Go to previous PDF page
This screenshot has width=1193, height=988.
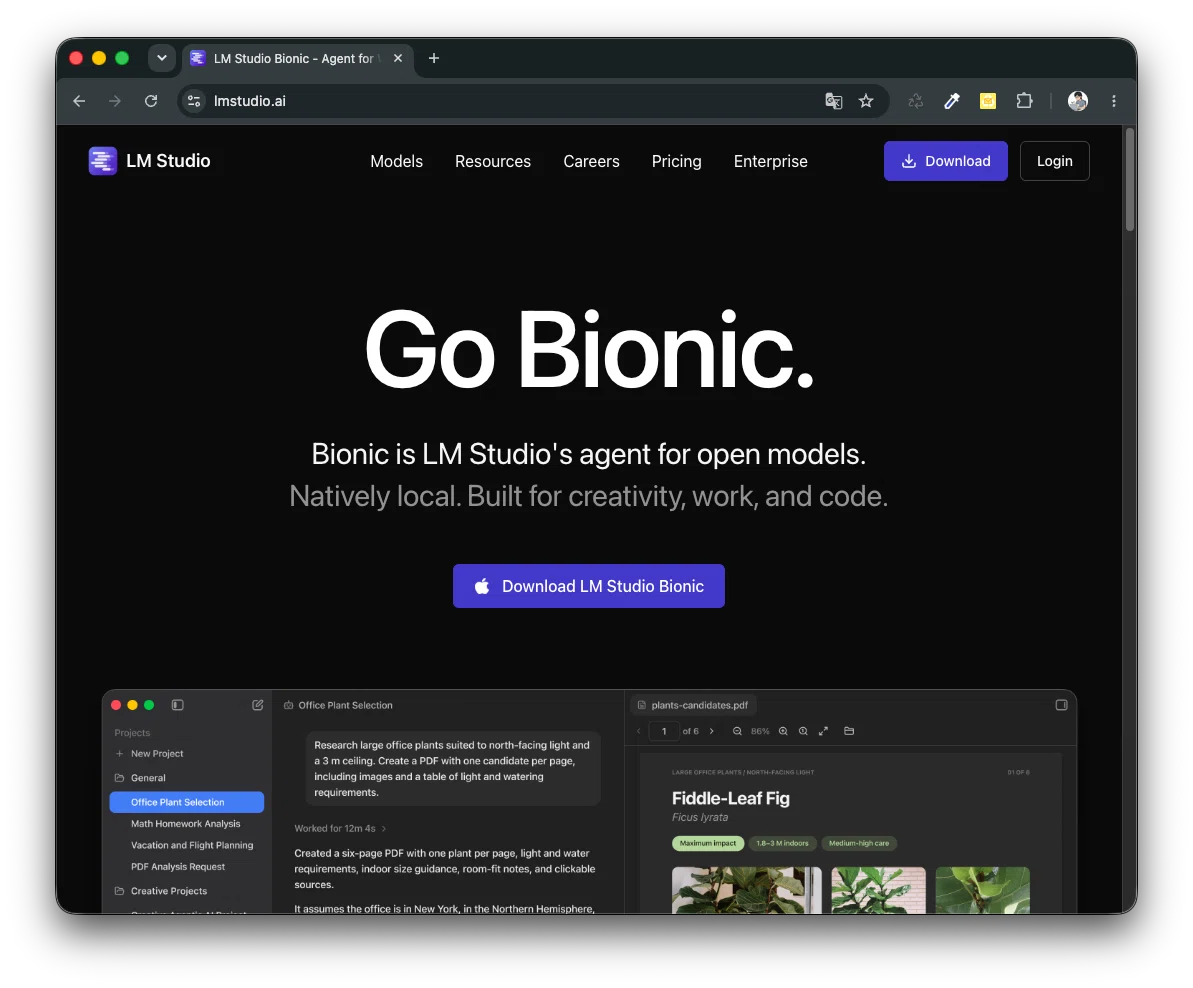tap(638, 731)
